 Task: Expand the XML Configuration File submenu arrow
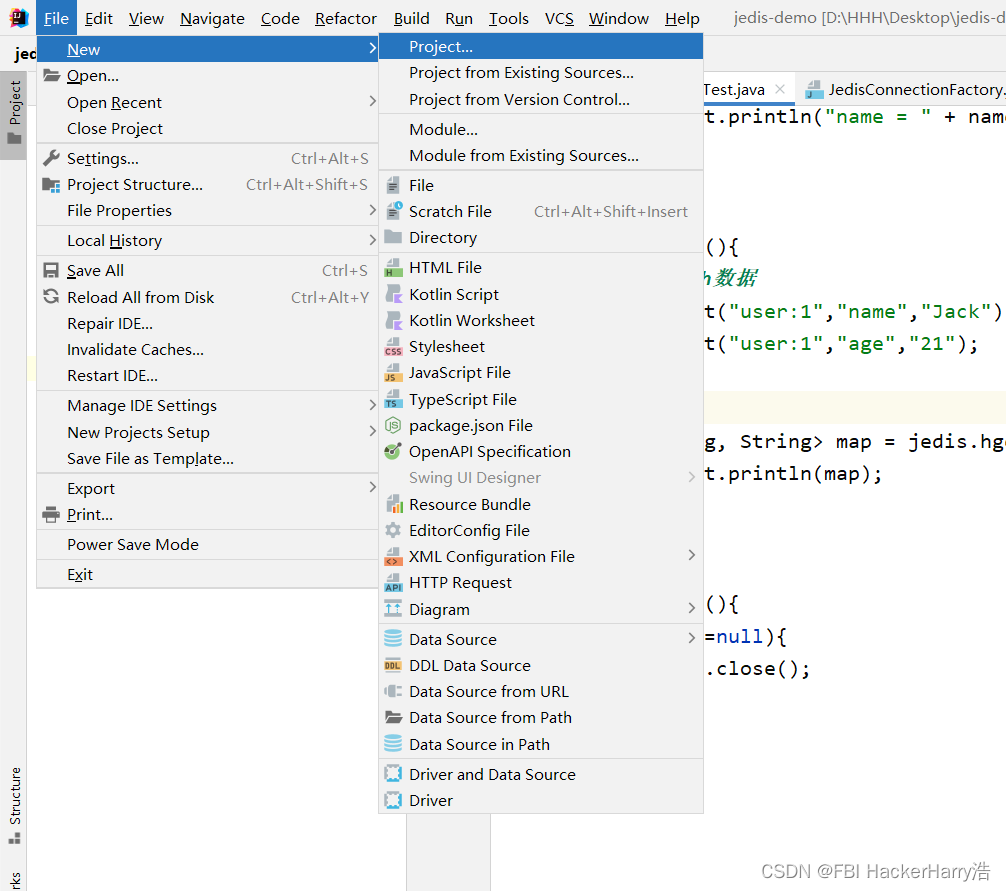coord(691,555)
